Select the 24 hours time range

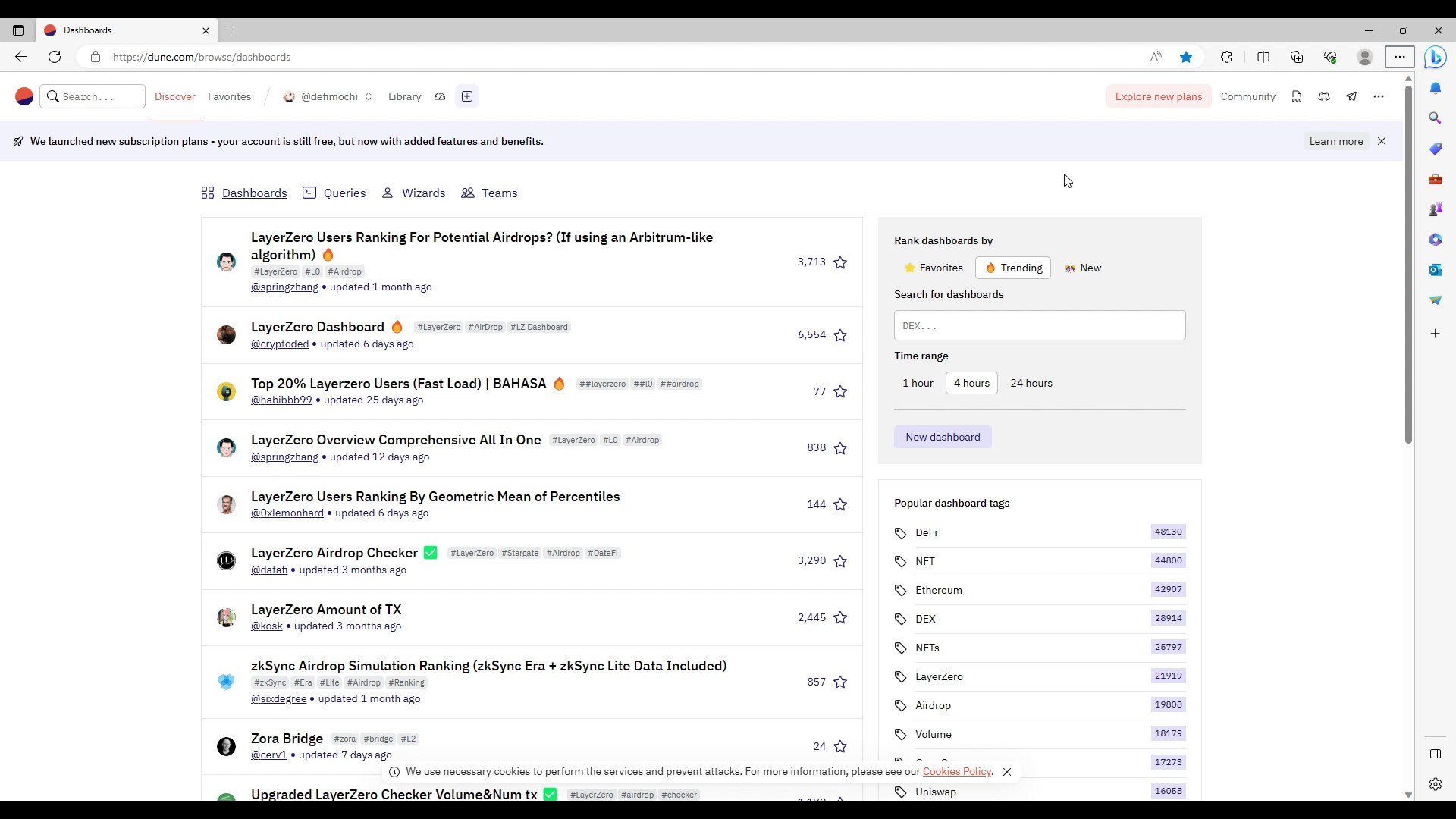pyautogui.click(x=1031, y=383)
